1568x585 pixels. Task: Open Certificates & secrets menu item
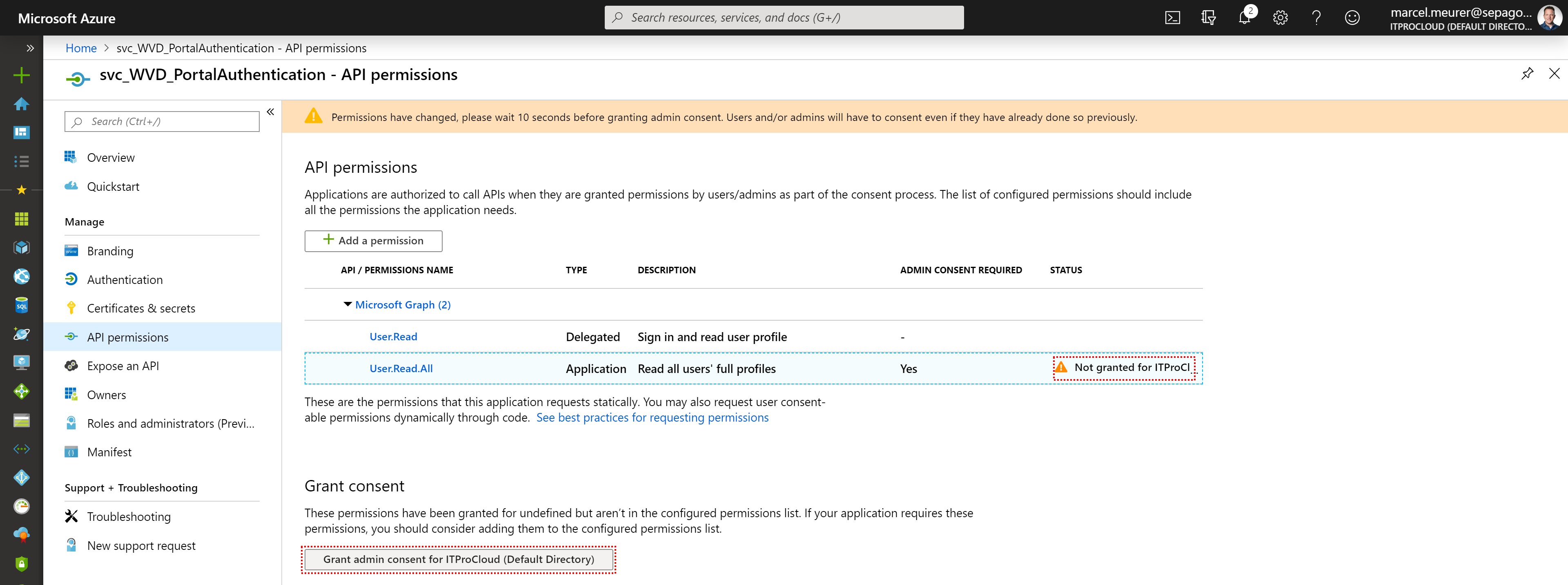140,308
